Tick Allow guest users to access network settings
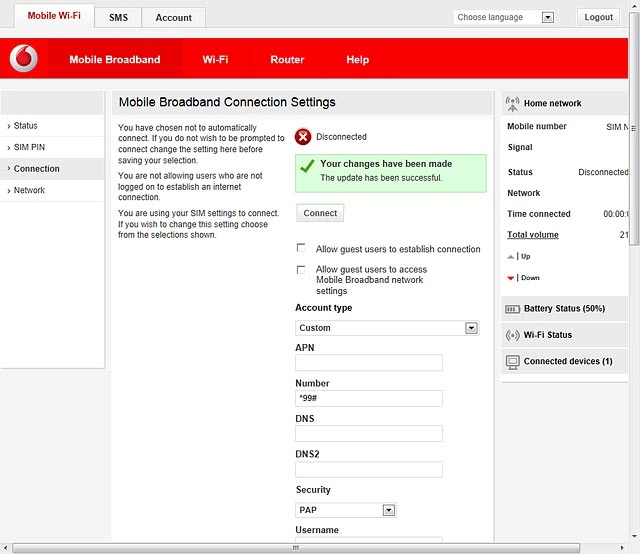The height and width of the screenshot is (554, 640). tap(301, 269)
